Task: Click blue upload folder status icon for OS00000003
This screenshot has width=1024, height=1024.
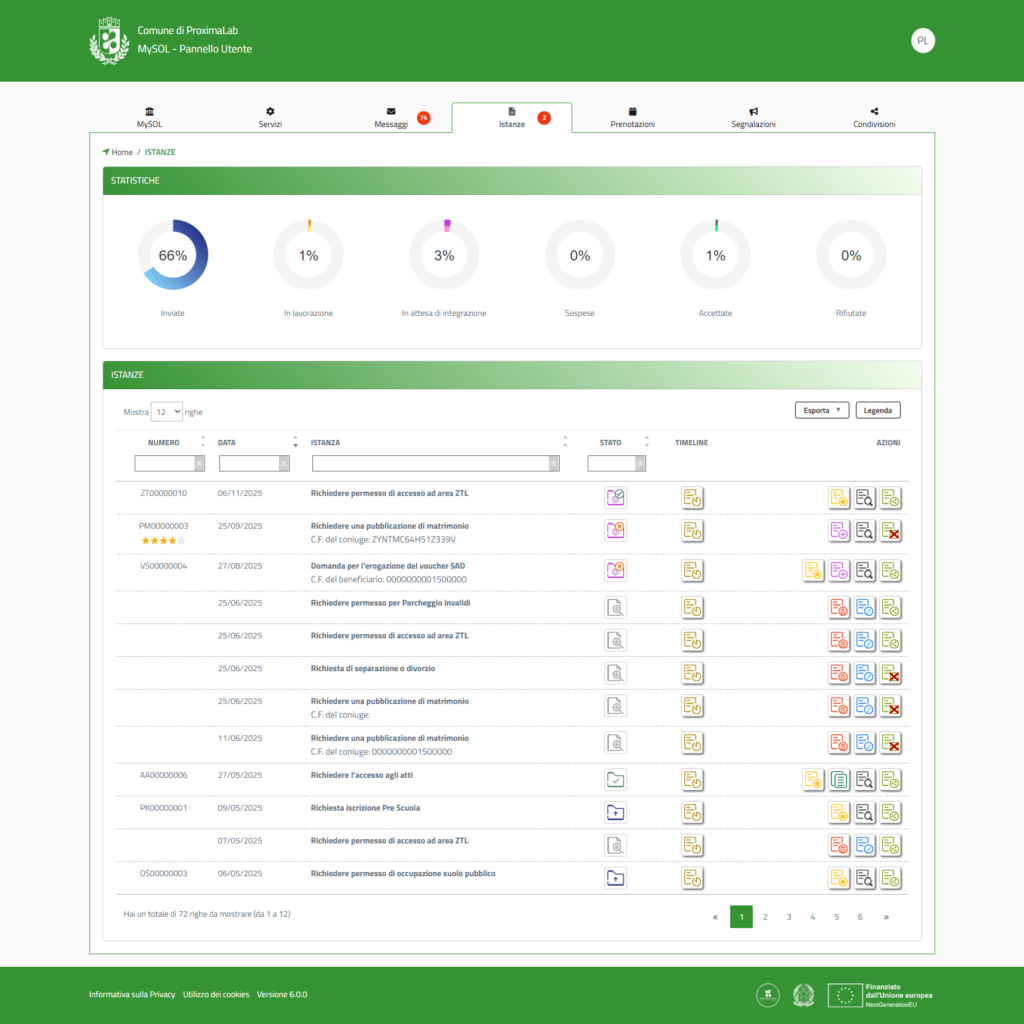Action: pyautogui.click(x=616, y=878)
